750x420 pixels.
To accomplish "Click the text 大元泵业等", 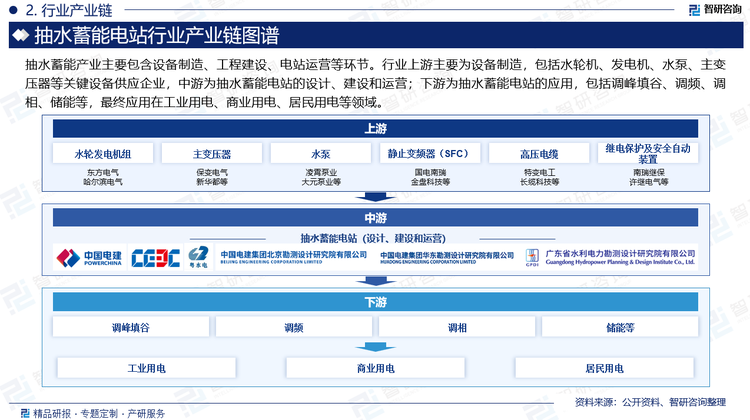I will click(x=321, y=182).
